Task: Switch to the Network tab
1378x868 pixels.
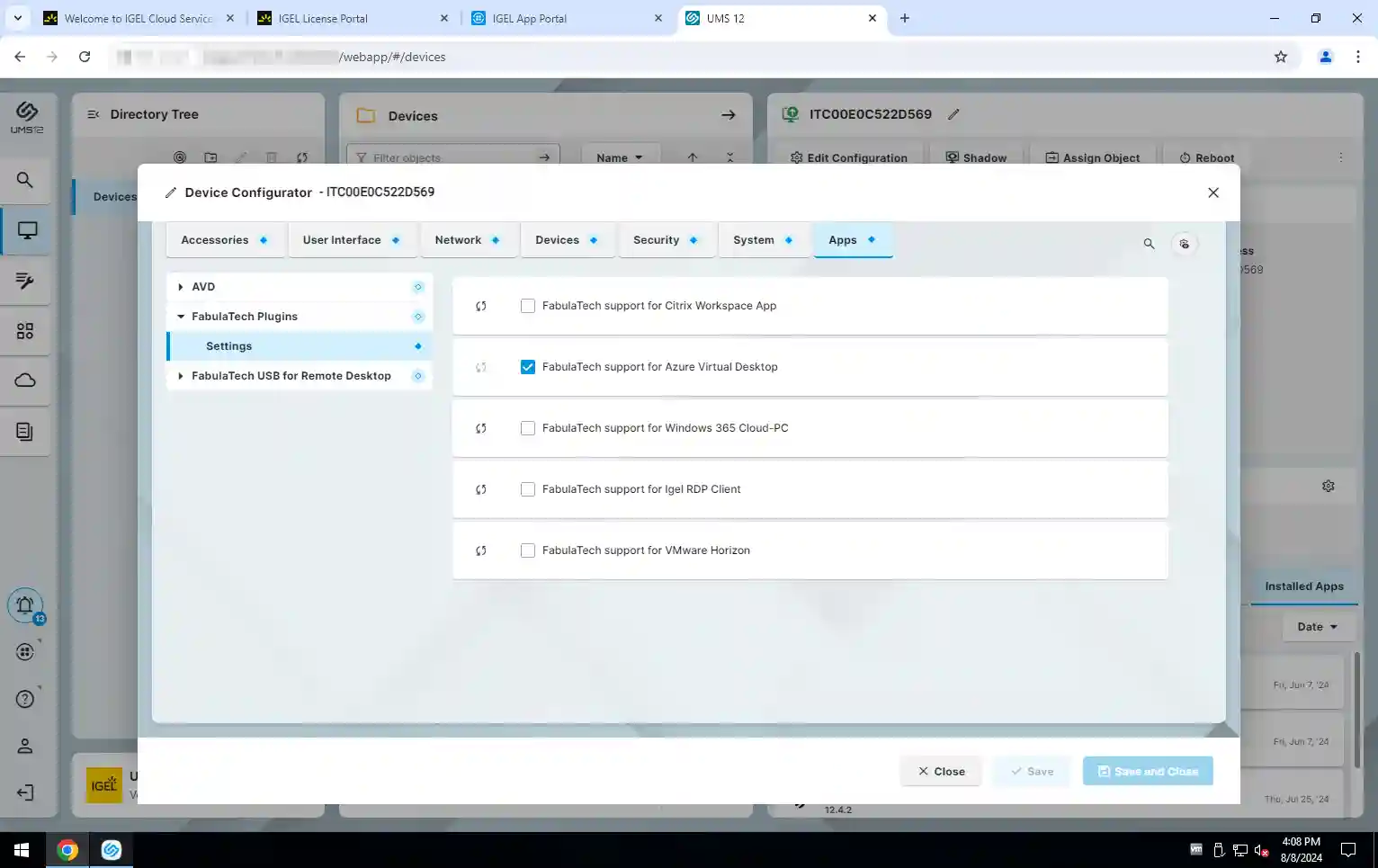Action: (458, 240)
